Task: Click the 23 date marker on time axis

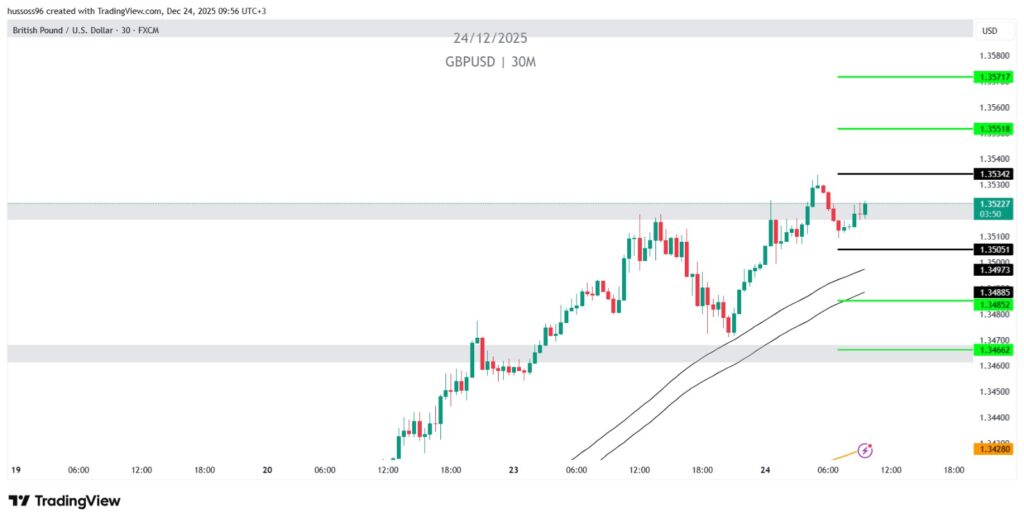Action: tap(513, 469)
